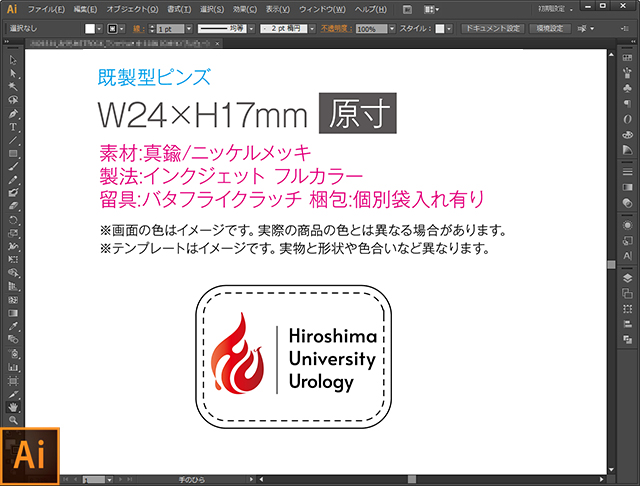The width and height of the screenshot is (640, 486).
Task: Select the Free Transform tool
Action: coord(13,260)
